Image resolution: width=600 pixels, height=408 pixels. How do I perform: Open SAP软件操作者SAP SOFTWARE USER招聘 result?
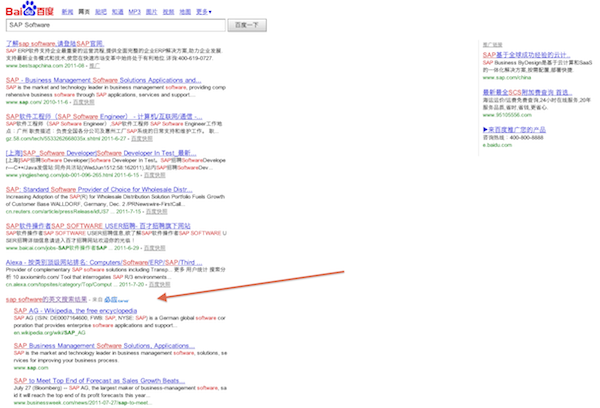click(x=98, y=226)
